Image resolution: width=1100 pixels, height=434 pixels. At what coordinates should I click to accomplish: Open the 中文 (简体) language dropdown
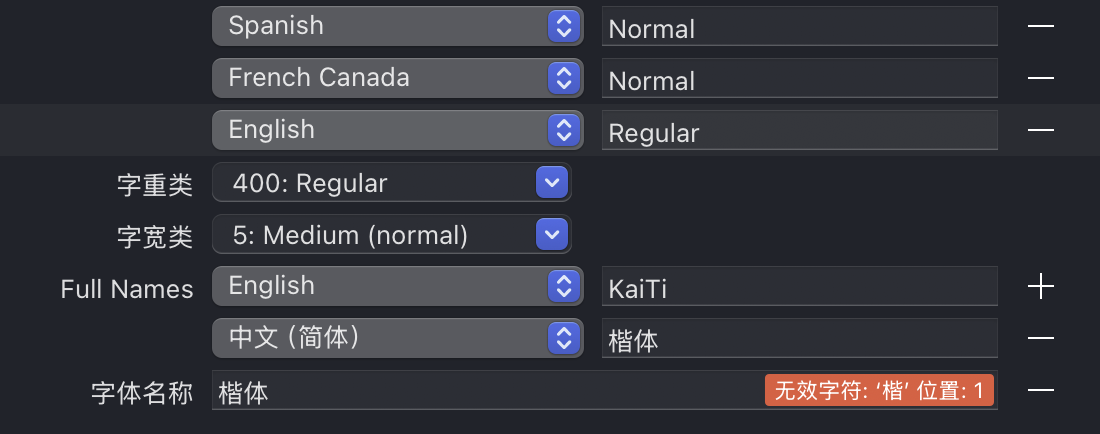point(397,338)
